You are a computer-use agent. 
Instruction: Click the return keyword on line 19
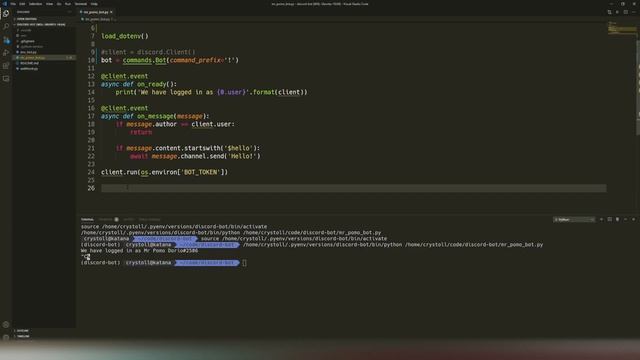point(141,132)
